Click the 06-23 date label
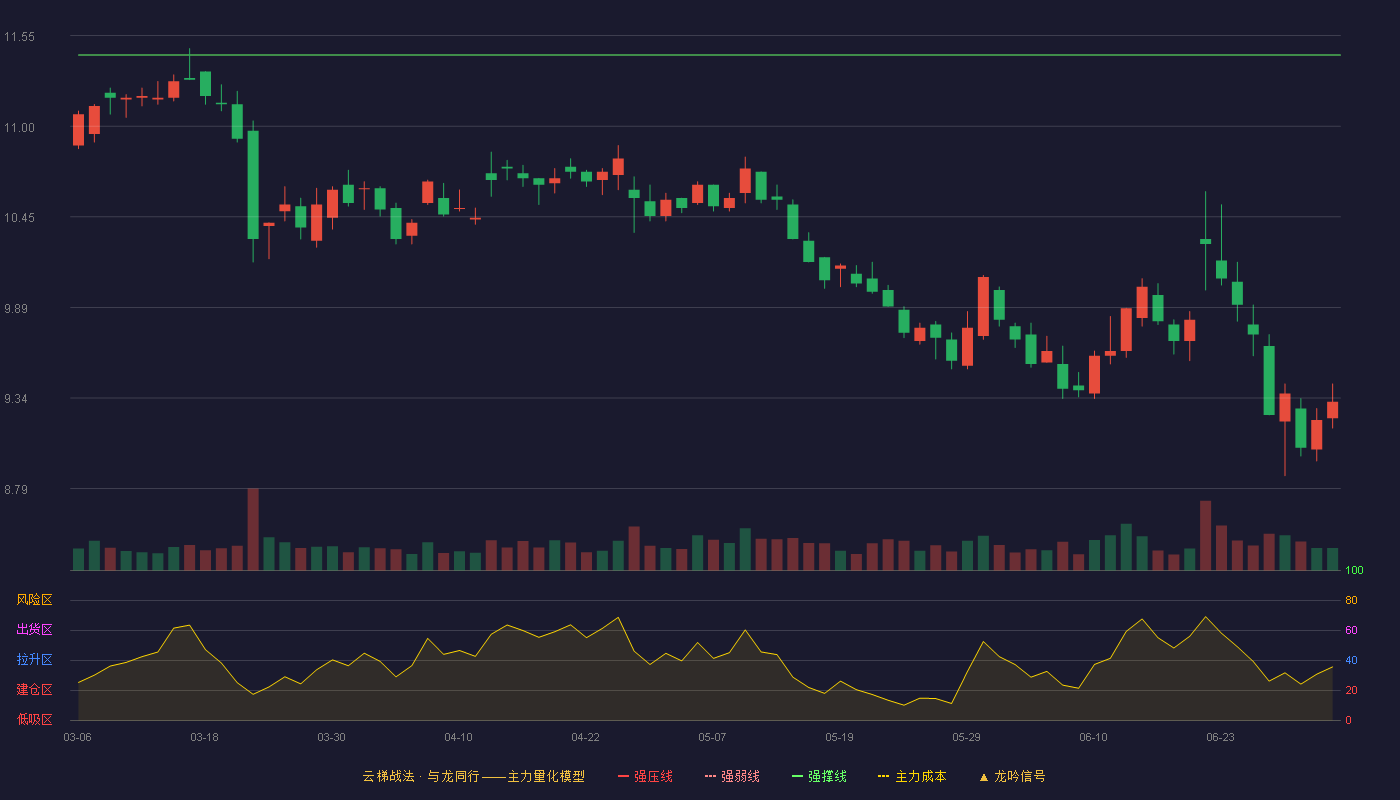The width and height of the screenshot is (1400, 800). [x=1220, y=737]
